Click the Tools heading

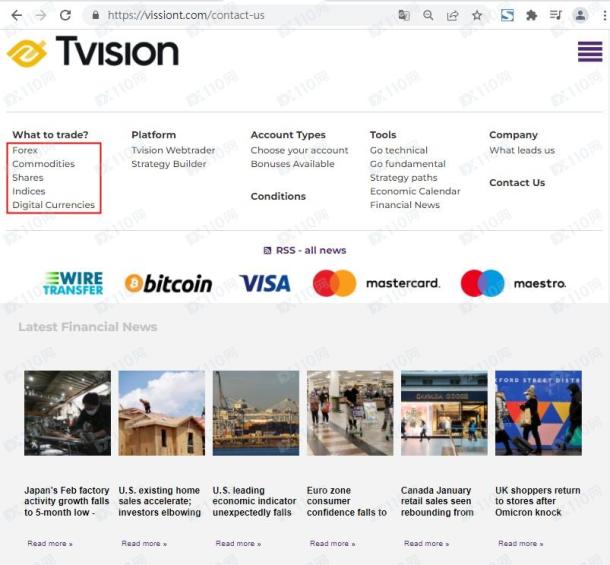[383, 135]
